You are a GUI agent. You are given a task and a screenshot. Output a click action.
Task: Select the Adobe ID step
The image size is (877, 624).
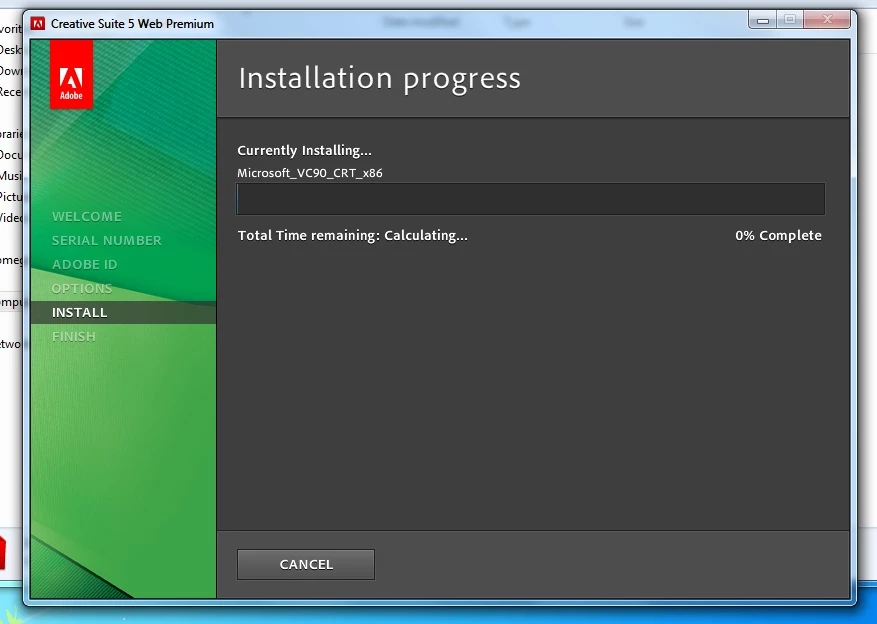point(84,264)
